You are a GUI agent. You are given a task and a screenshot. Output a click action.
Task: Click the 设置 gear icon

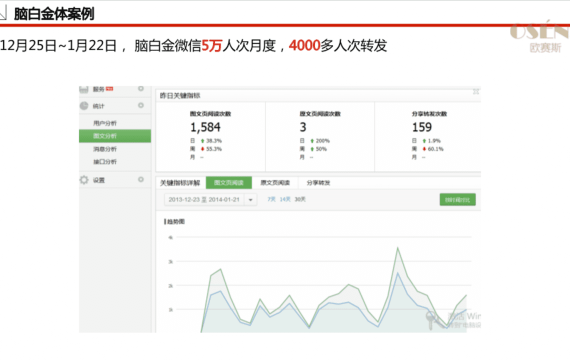click(x=84, y=180)
